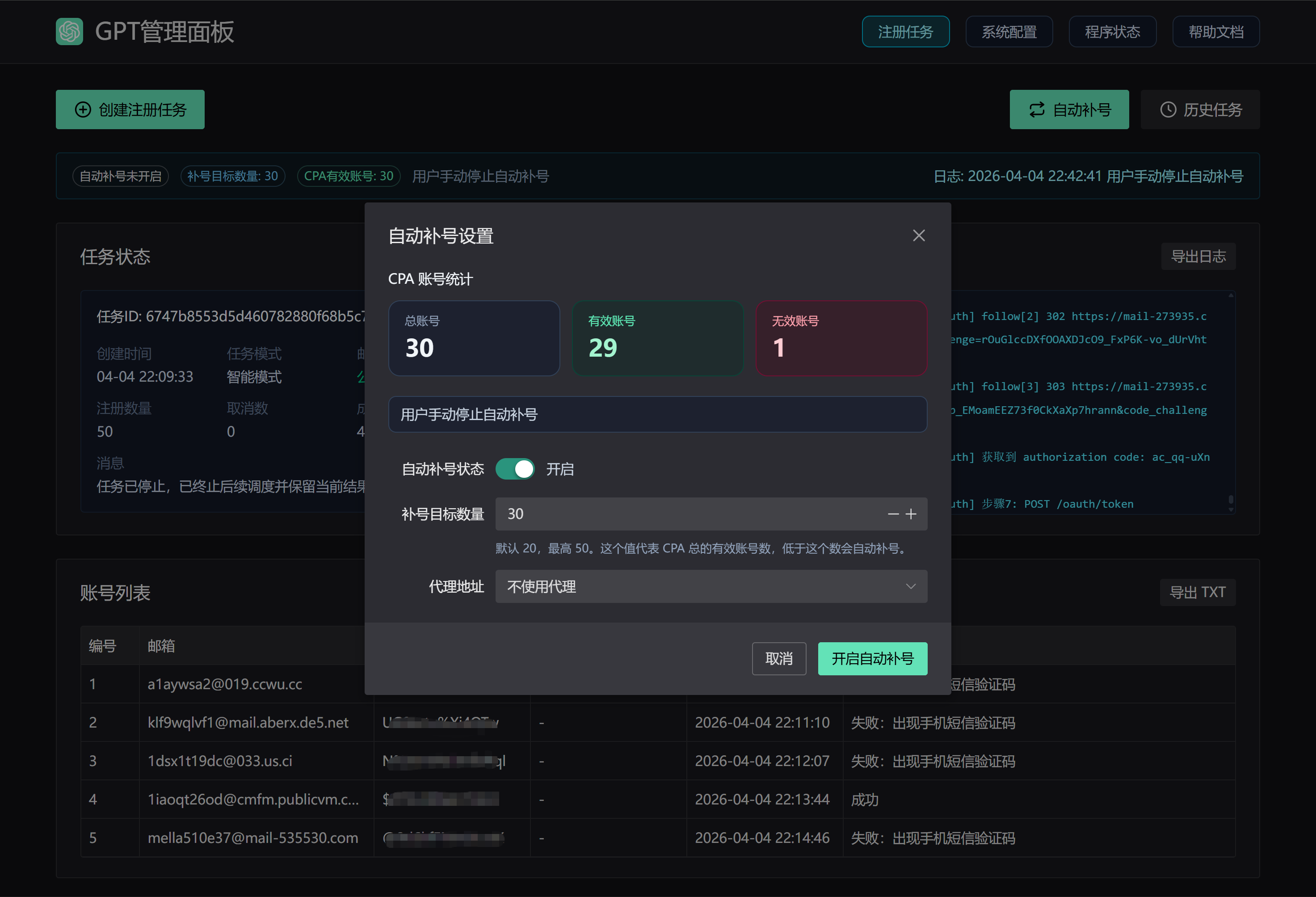Click the 成功 status in row 4
The width and height of the screenshot is (1316, 897).
click(865, 800)
